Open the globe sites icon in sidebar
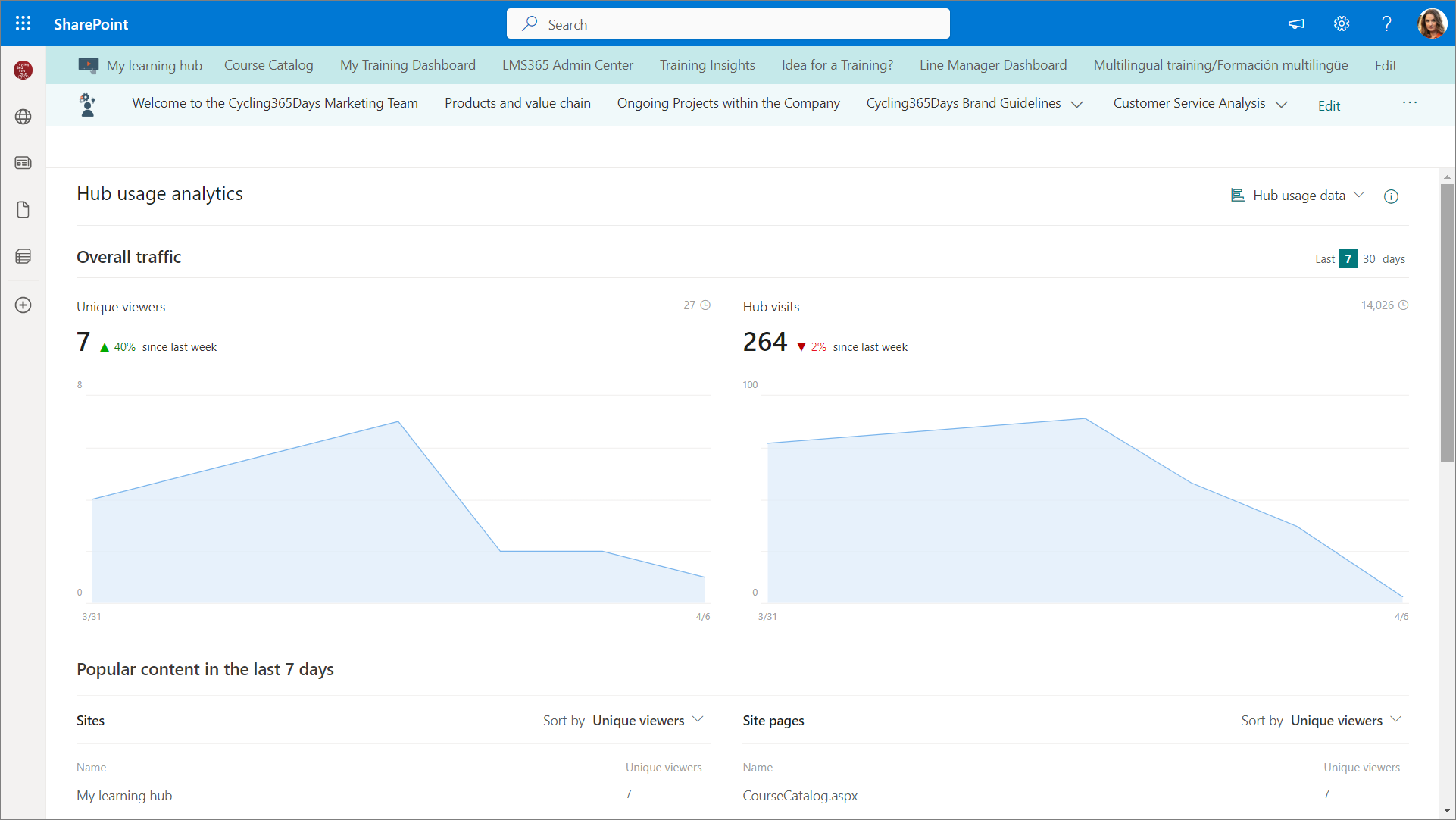 point(23,117)
